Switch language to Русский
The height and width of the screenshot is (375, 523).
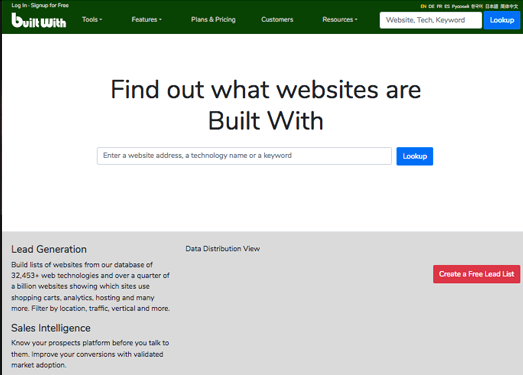coord(461,6)
